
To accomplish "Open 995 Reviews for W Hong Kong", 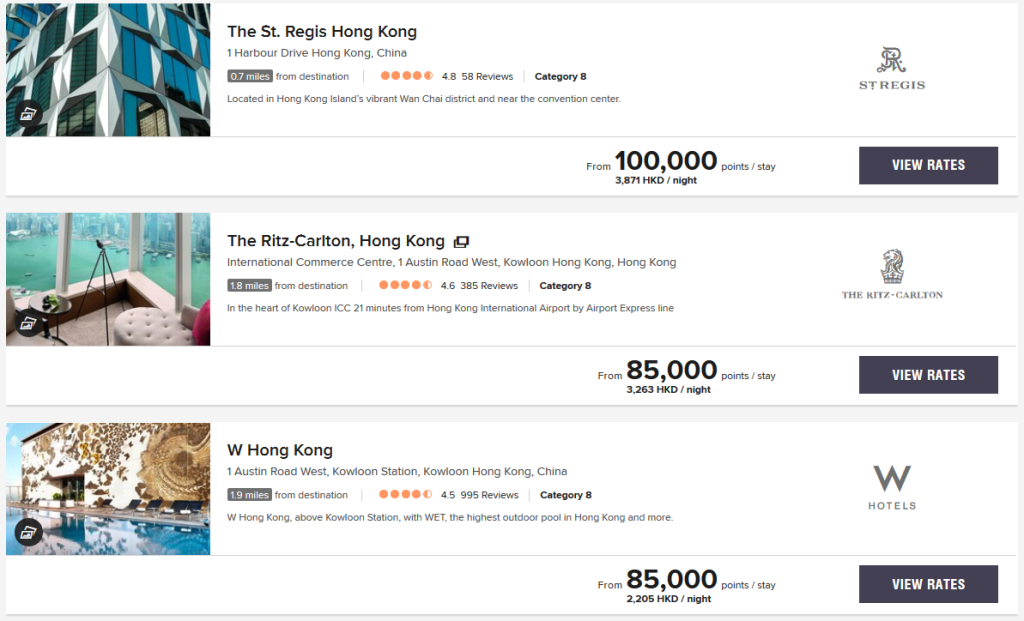I will [489, 495].
